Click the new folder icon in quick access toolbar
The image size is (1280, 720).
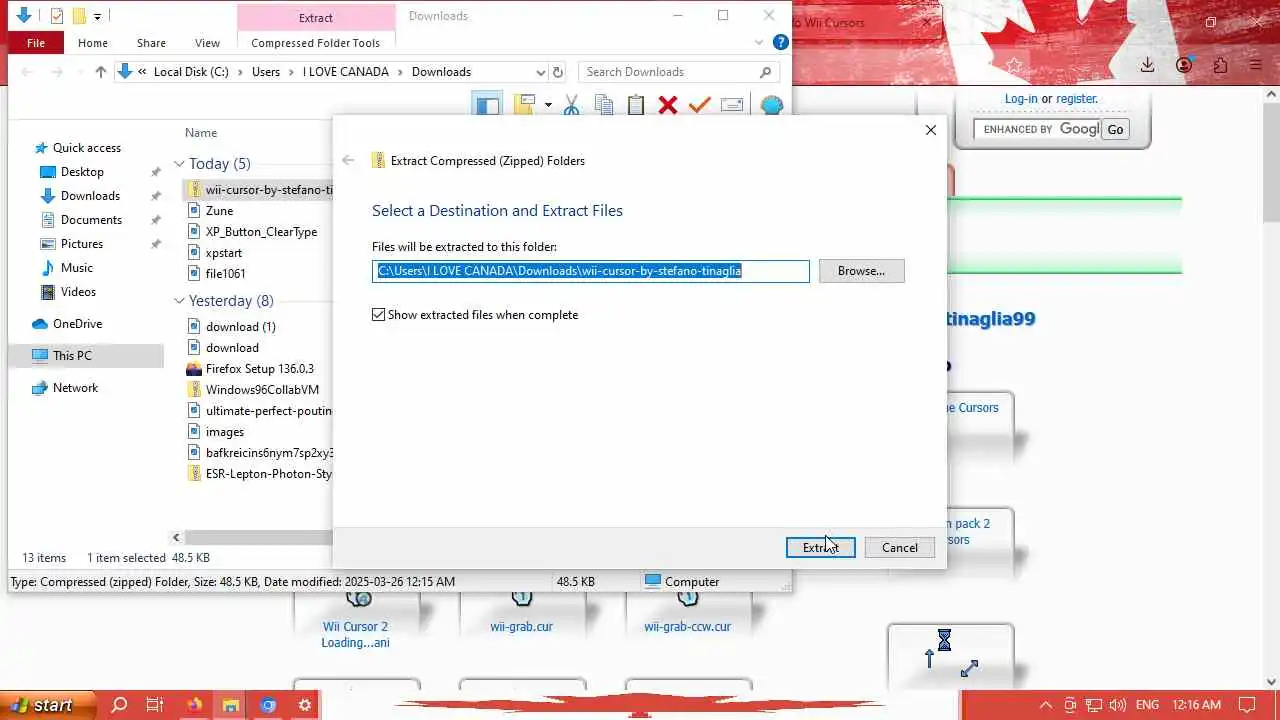79,16
